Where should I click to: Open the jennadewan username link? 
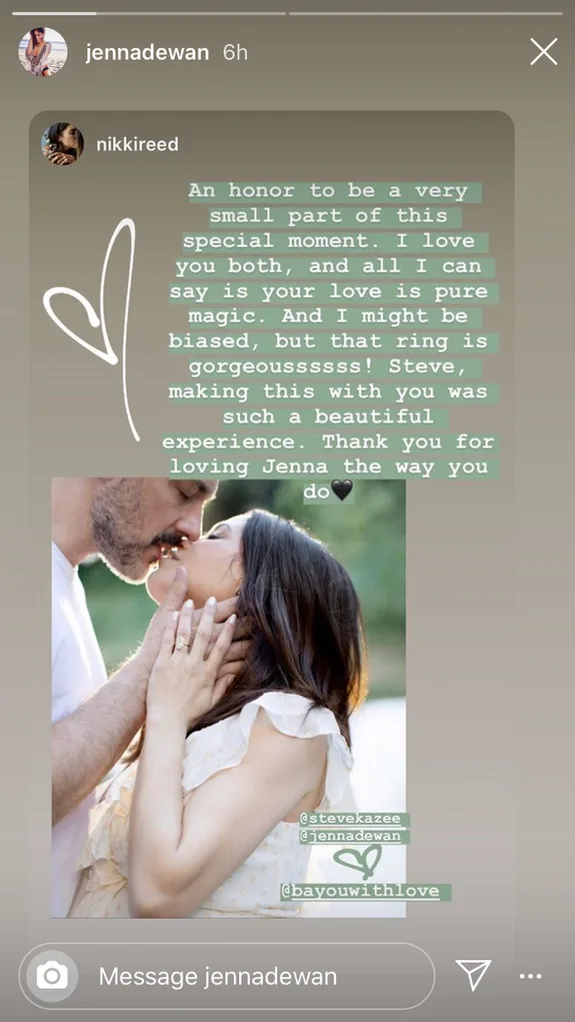147,52
